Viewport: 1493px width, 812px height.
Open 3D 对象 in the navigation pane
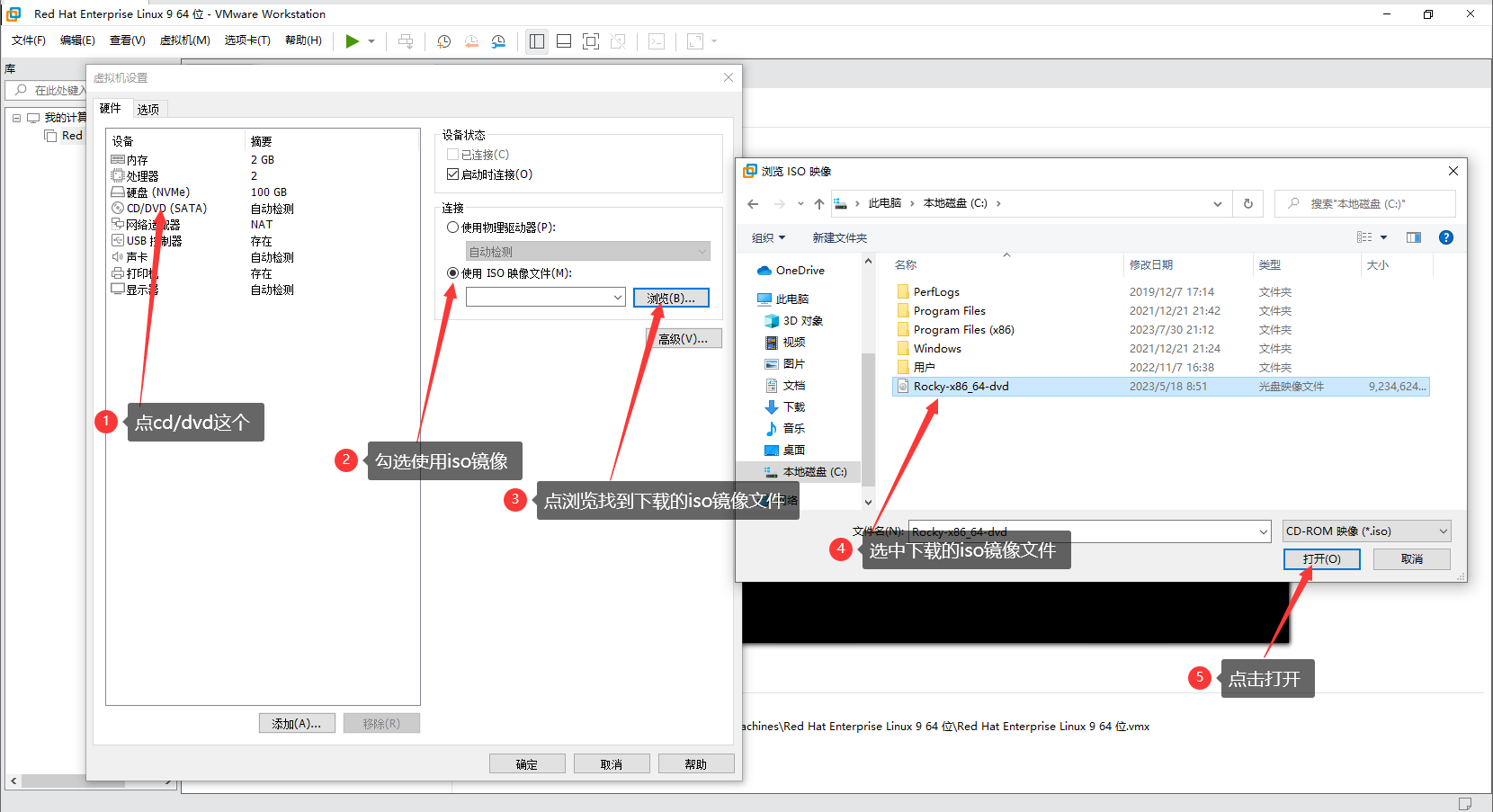[x=793, y=321]
